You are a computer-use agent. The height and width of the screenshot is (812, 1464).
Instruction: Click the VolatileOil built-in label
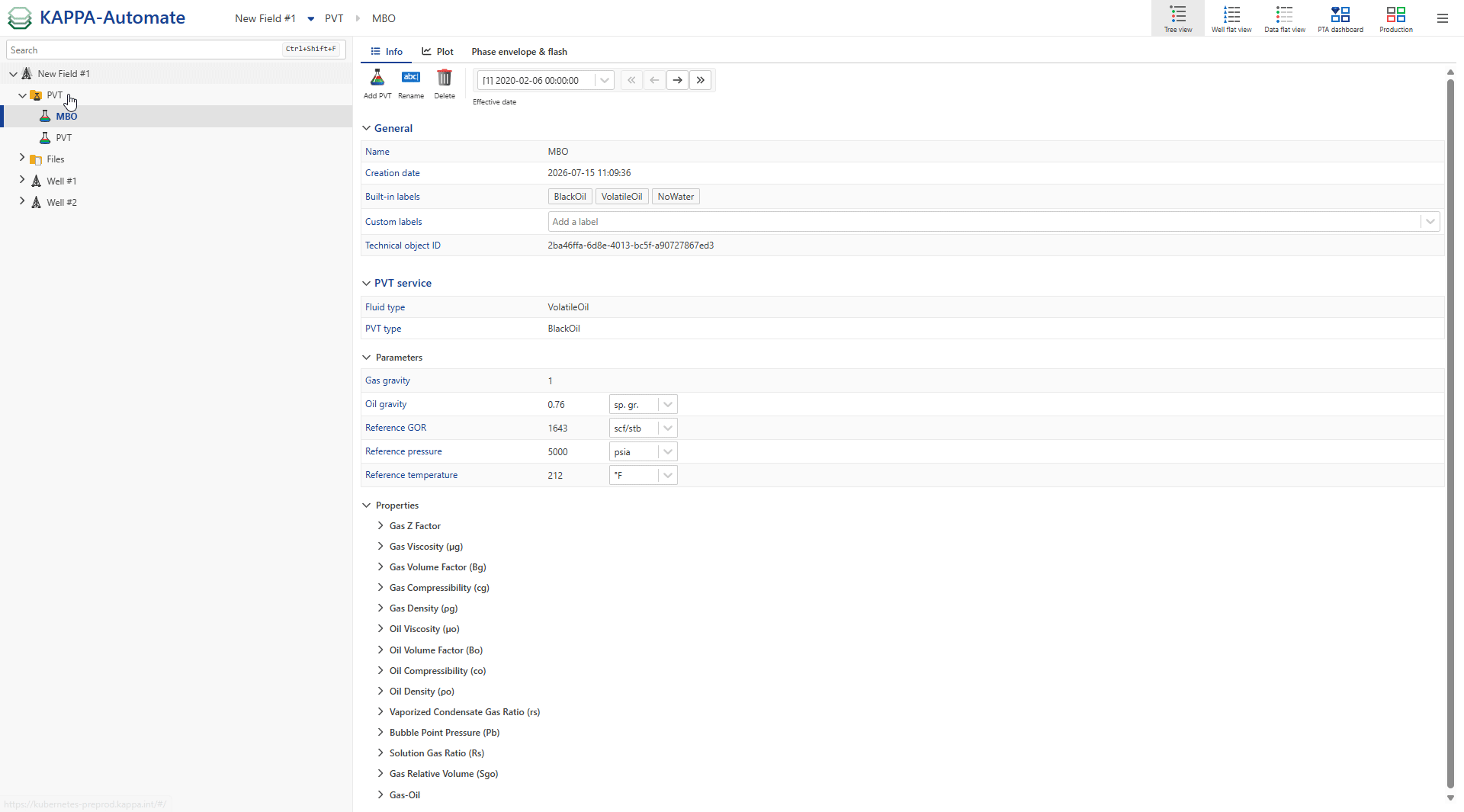coord(622,197)
